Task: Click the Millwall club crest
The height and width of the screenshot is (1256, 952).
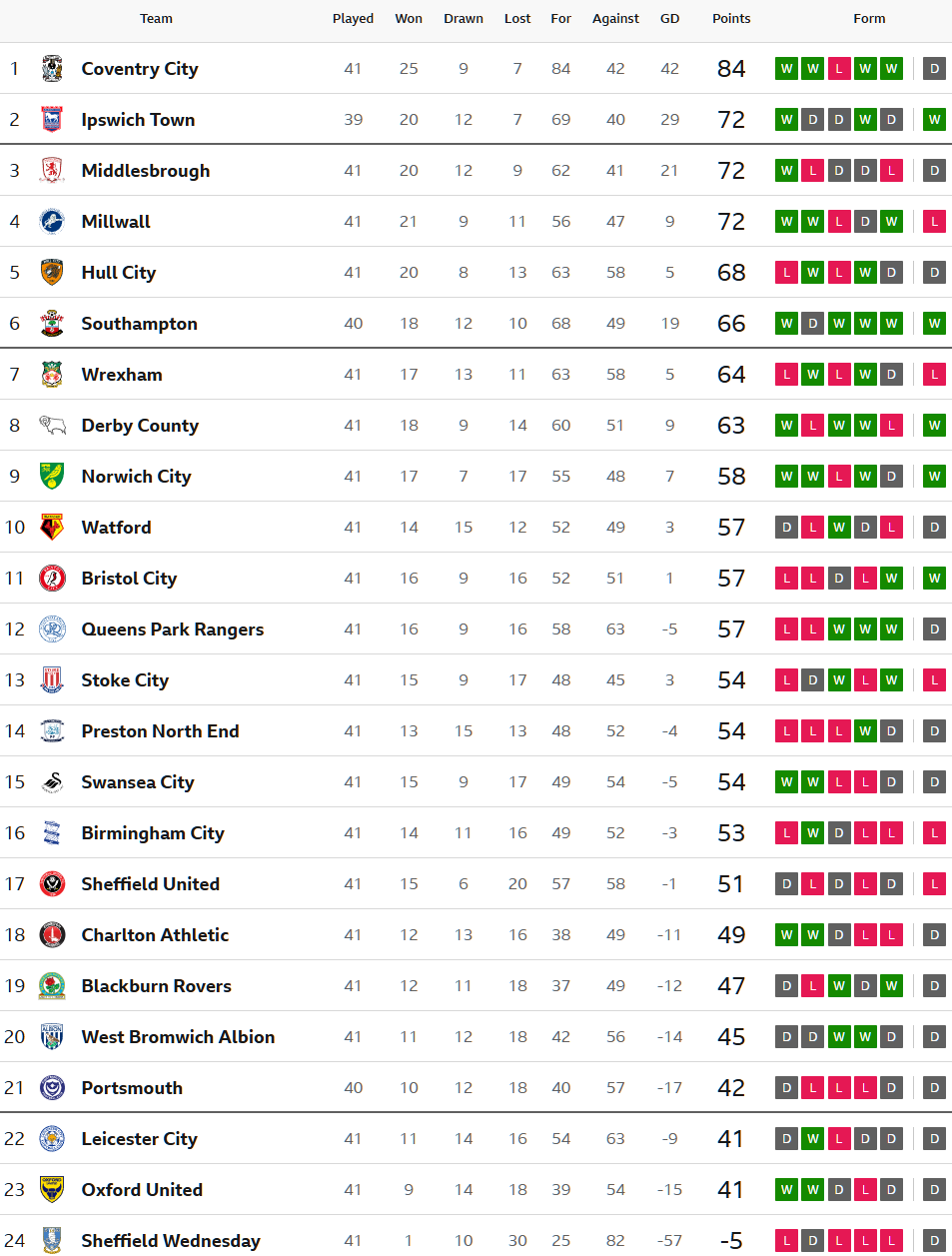Action: tap(52, 222)
